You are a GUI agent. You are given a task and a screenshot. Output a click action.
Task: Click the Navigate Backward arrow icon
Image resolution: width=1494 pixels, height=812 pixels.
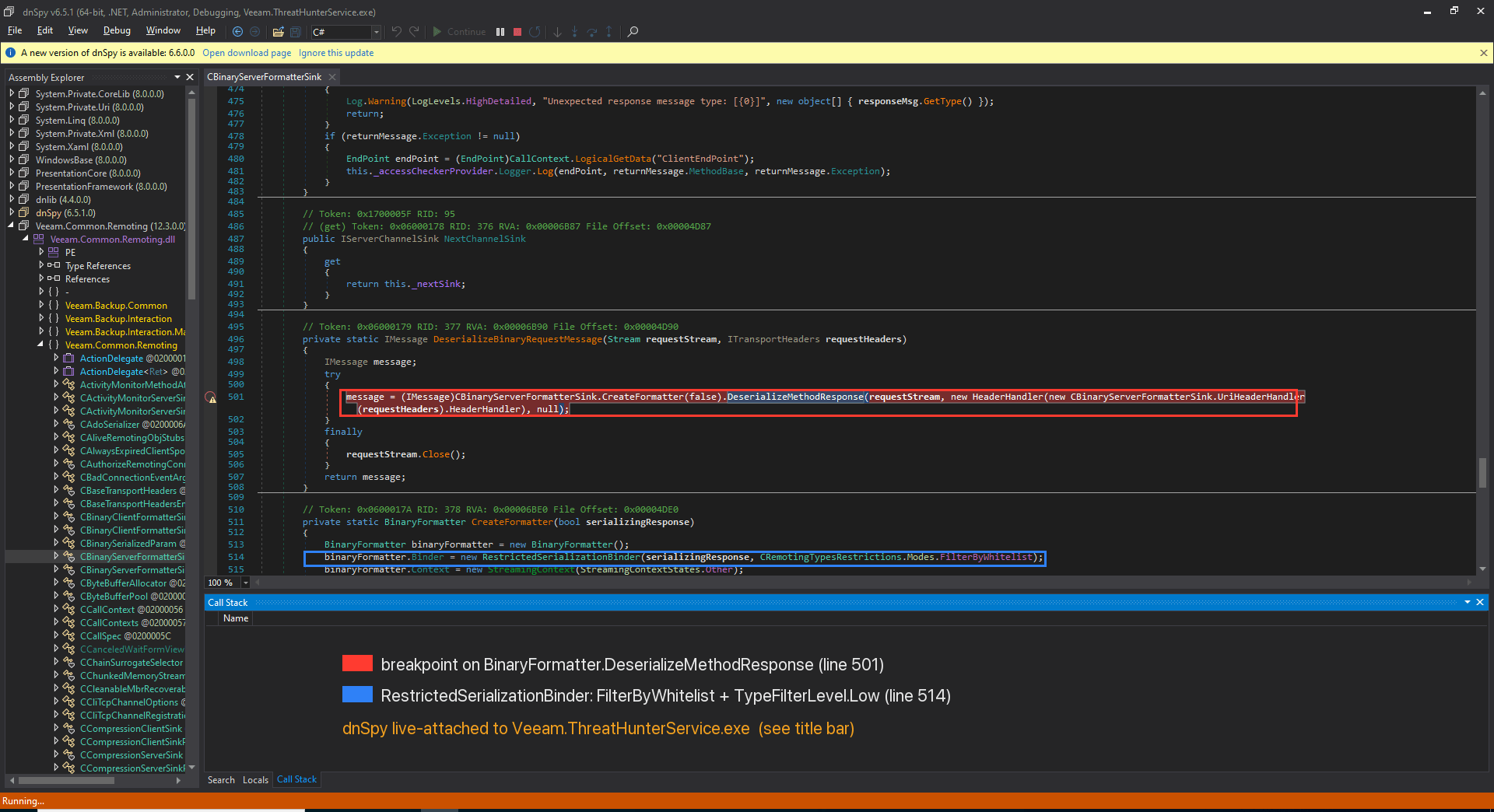pyautogui.click(x=237, y=32)
